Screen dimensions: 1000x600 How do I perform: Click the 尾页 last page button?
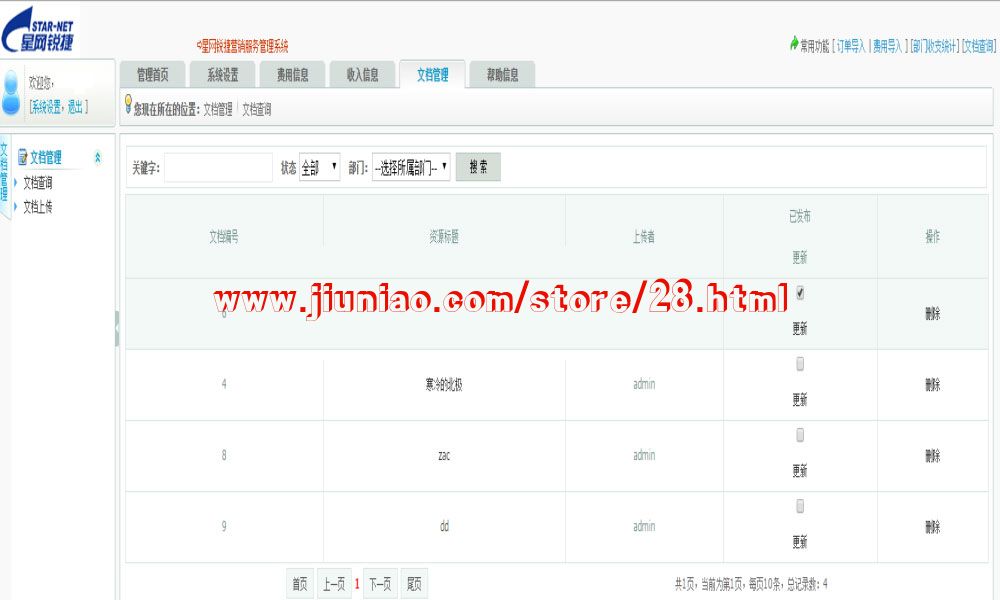414,583
